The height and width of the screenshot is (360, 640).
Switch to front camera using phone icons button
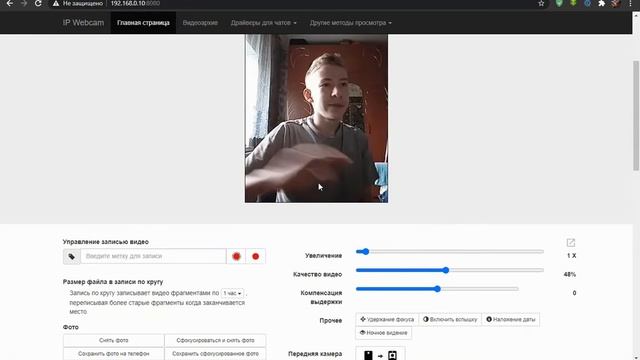(x=380, y=354)
